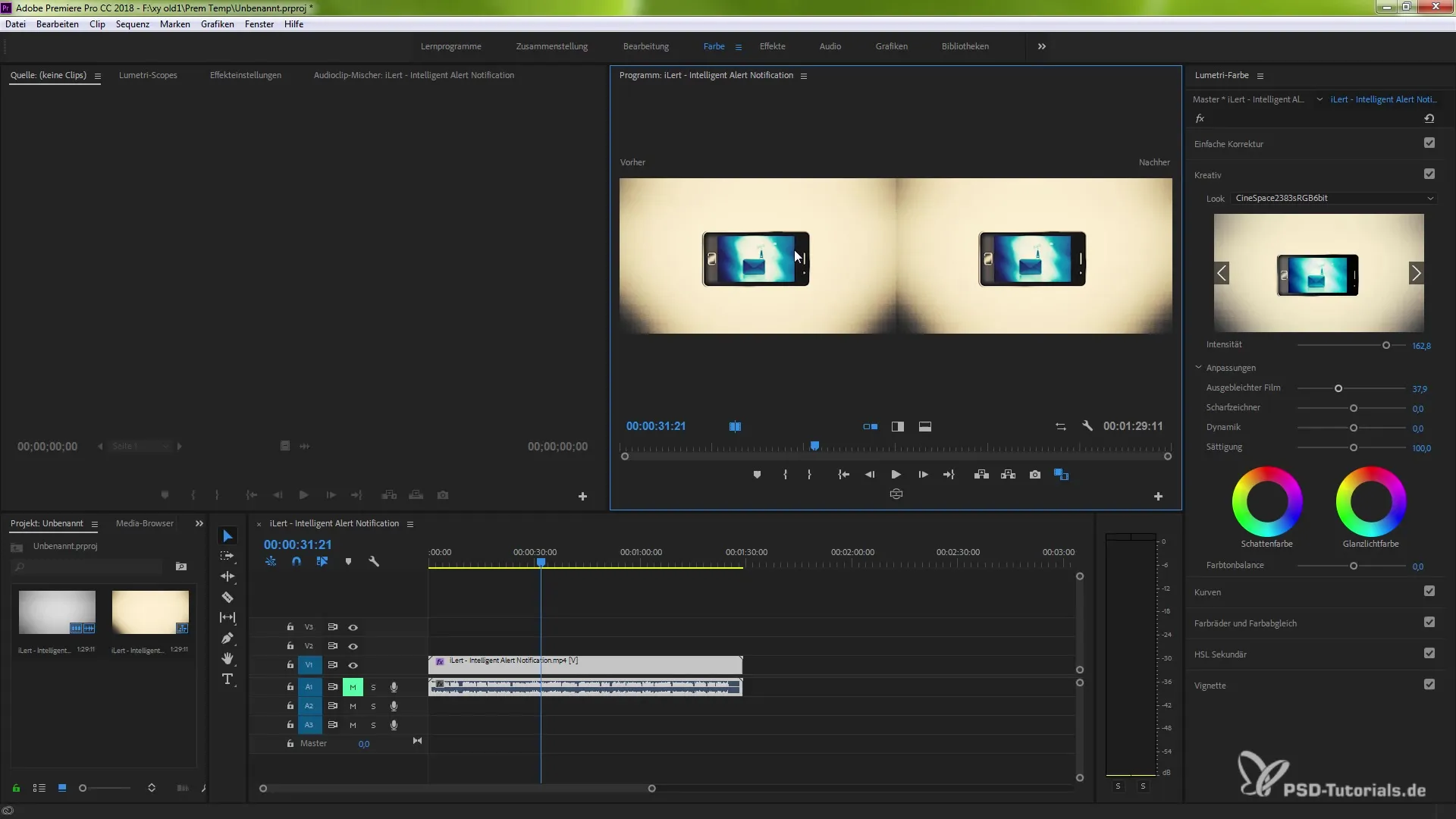
Task: Open Lumetri-Farbe panel menu
Action: tap(1260, 76)
